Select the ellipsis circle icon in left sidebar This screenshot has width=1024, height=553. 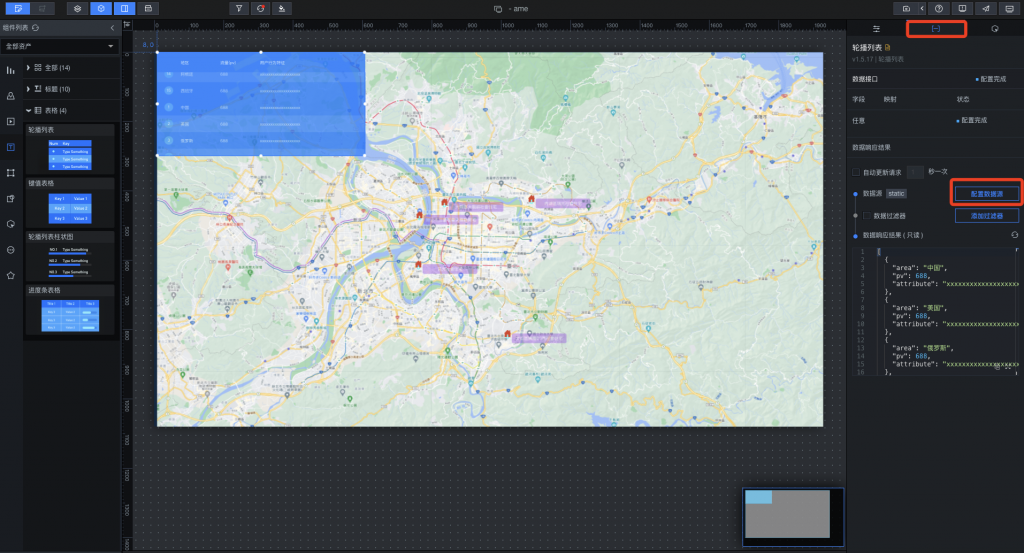(x=10, y=250)
